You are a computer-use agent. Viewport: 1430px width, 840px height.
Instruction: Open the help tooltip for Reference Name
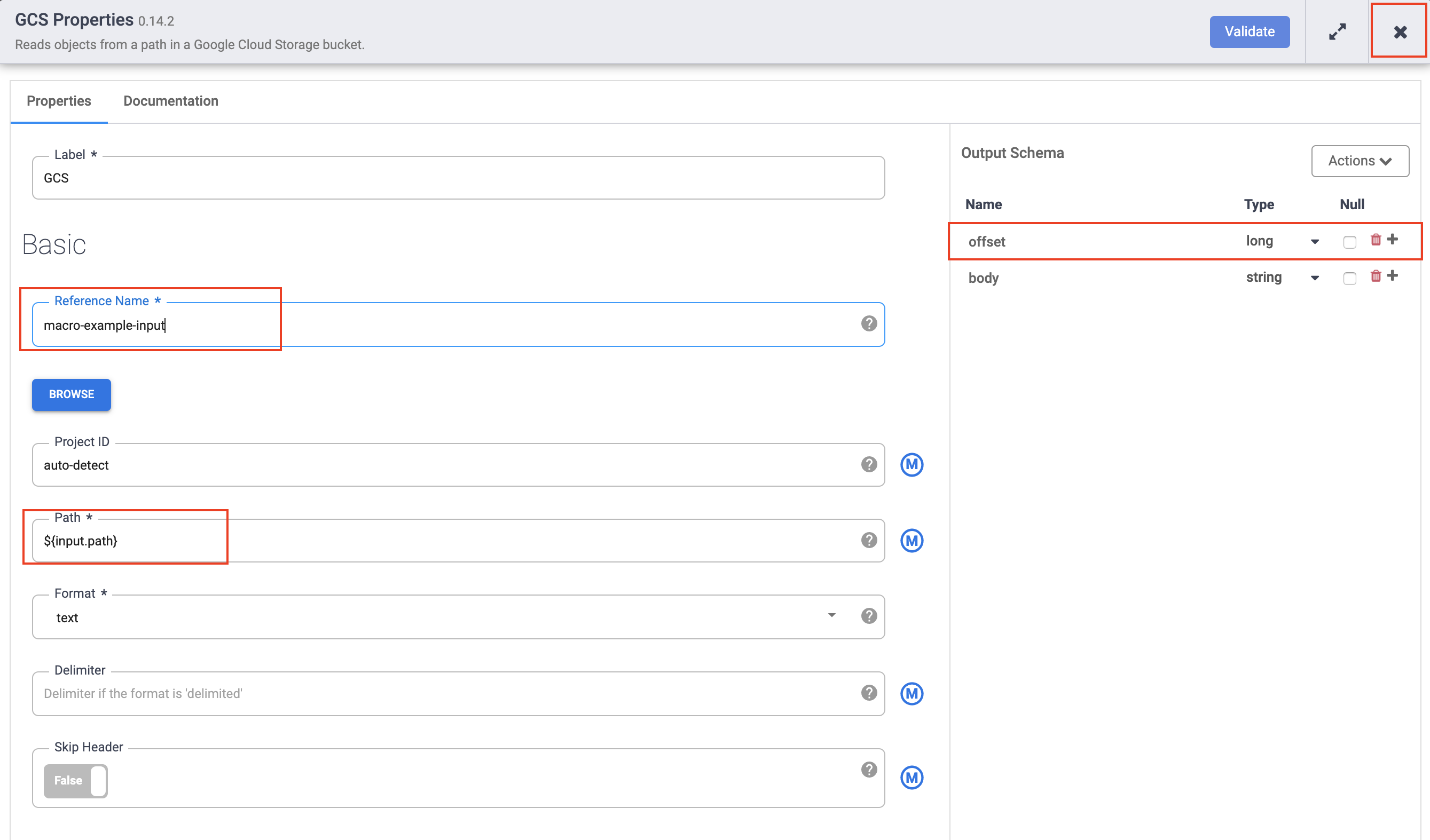point(868,324)
